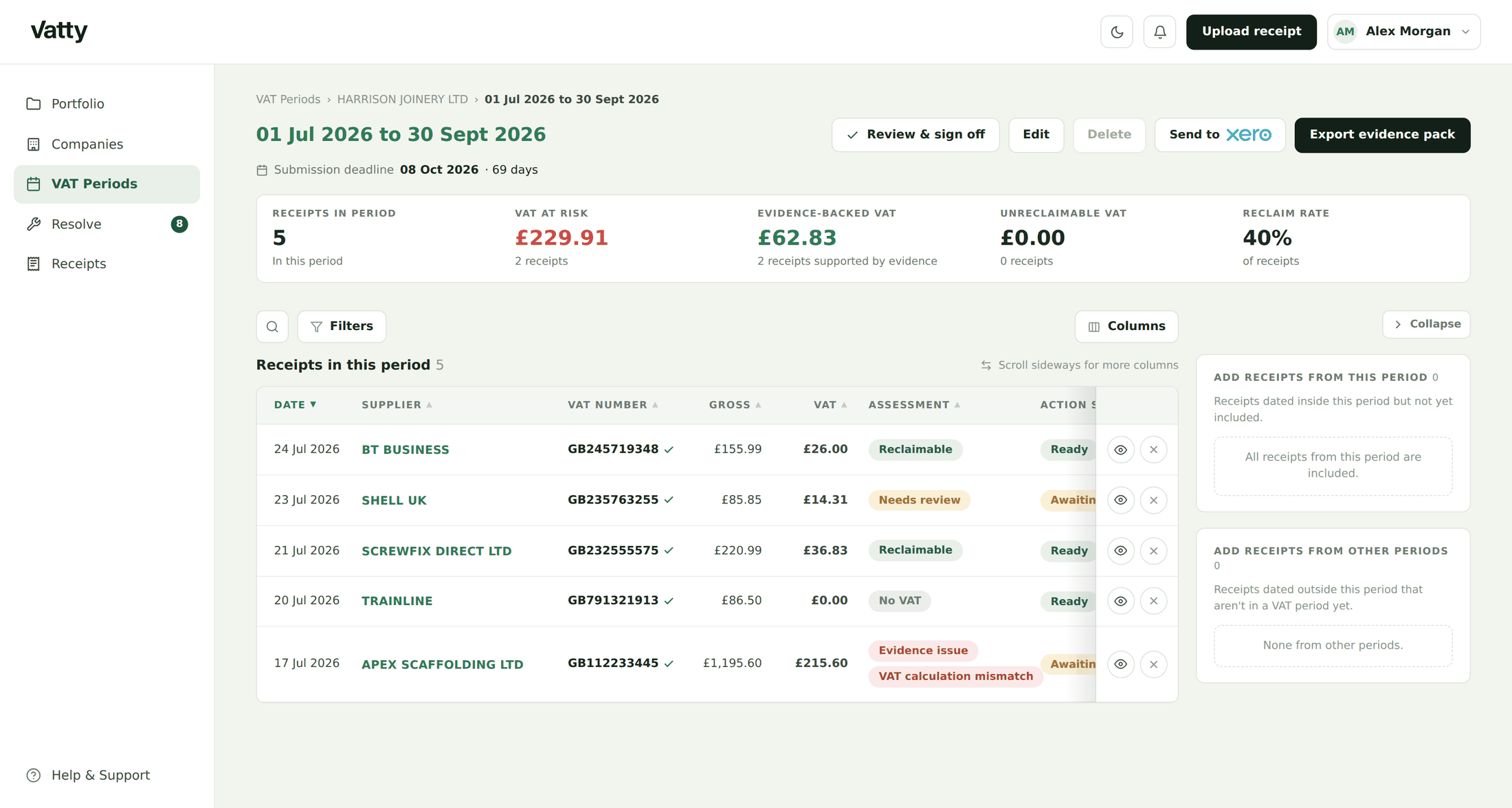This screenshot has width=1512, height=808.
Task: Click the verified checkmark beside GB235763255
Action: [x=669, y=501]
